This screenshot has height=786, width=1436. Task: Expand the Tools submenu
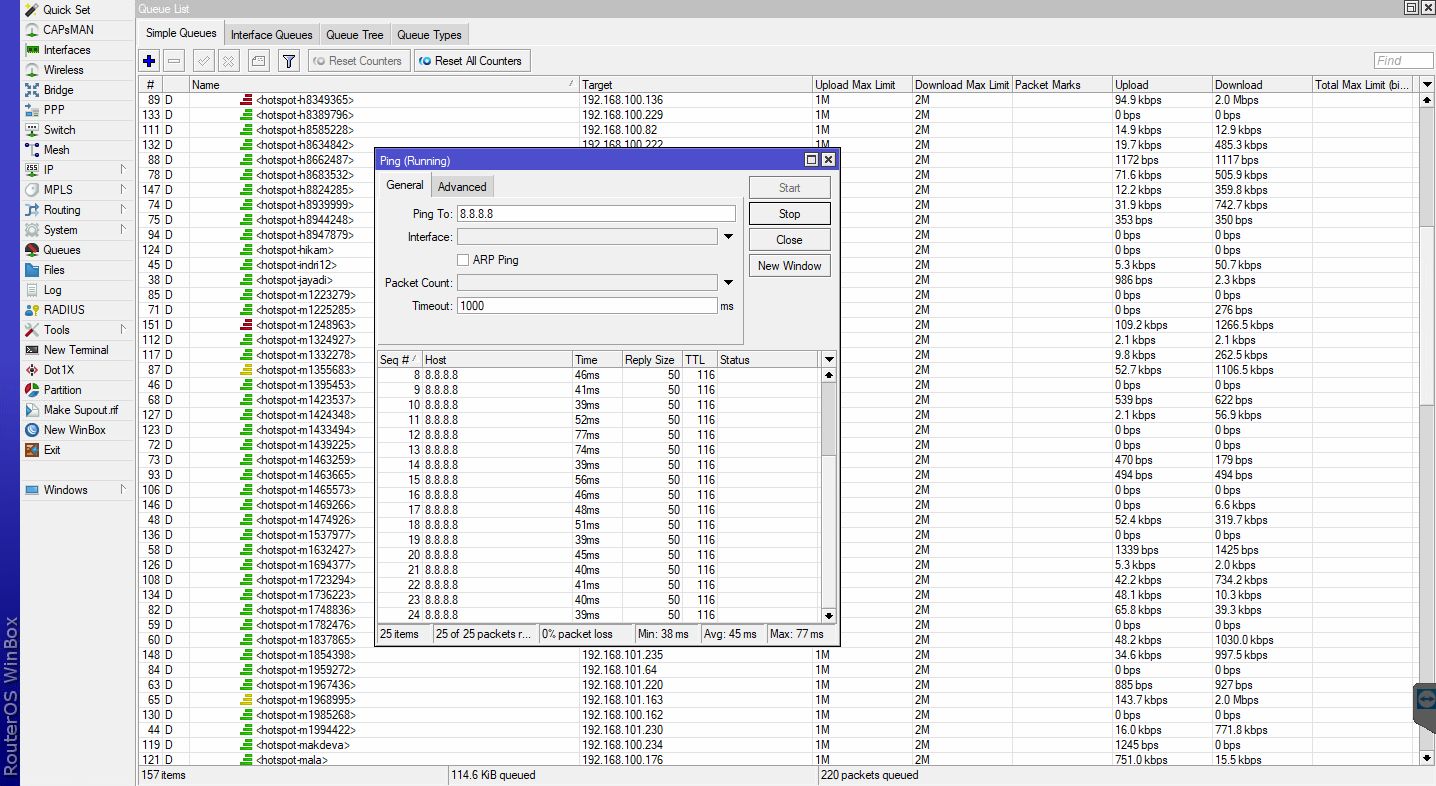(x=123, y=330)
